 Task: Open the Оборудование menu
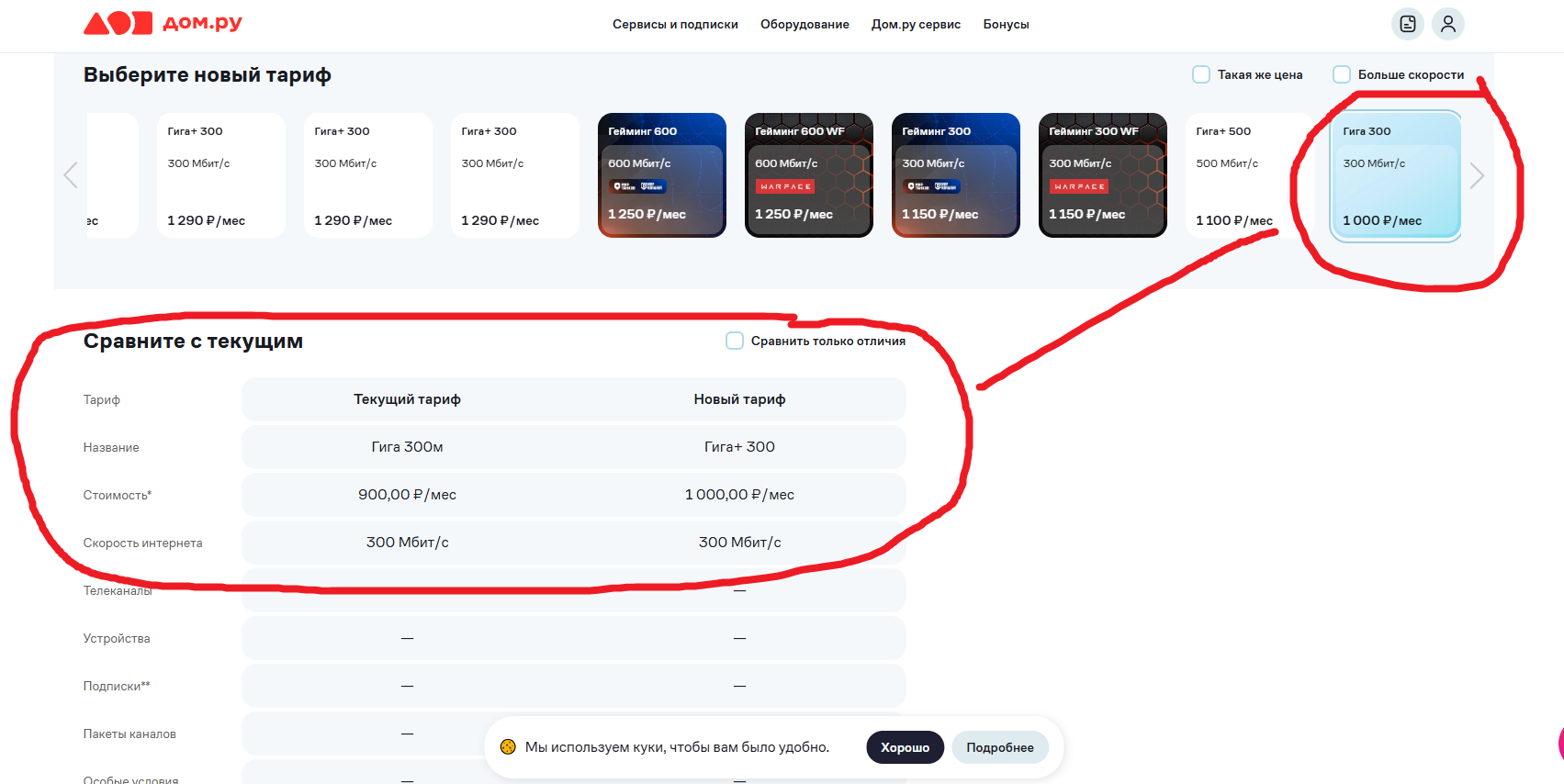tap(805, 25)
